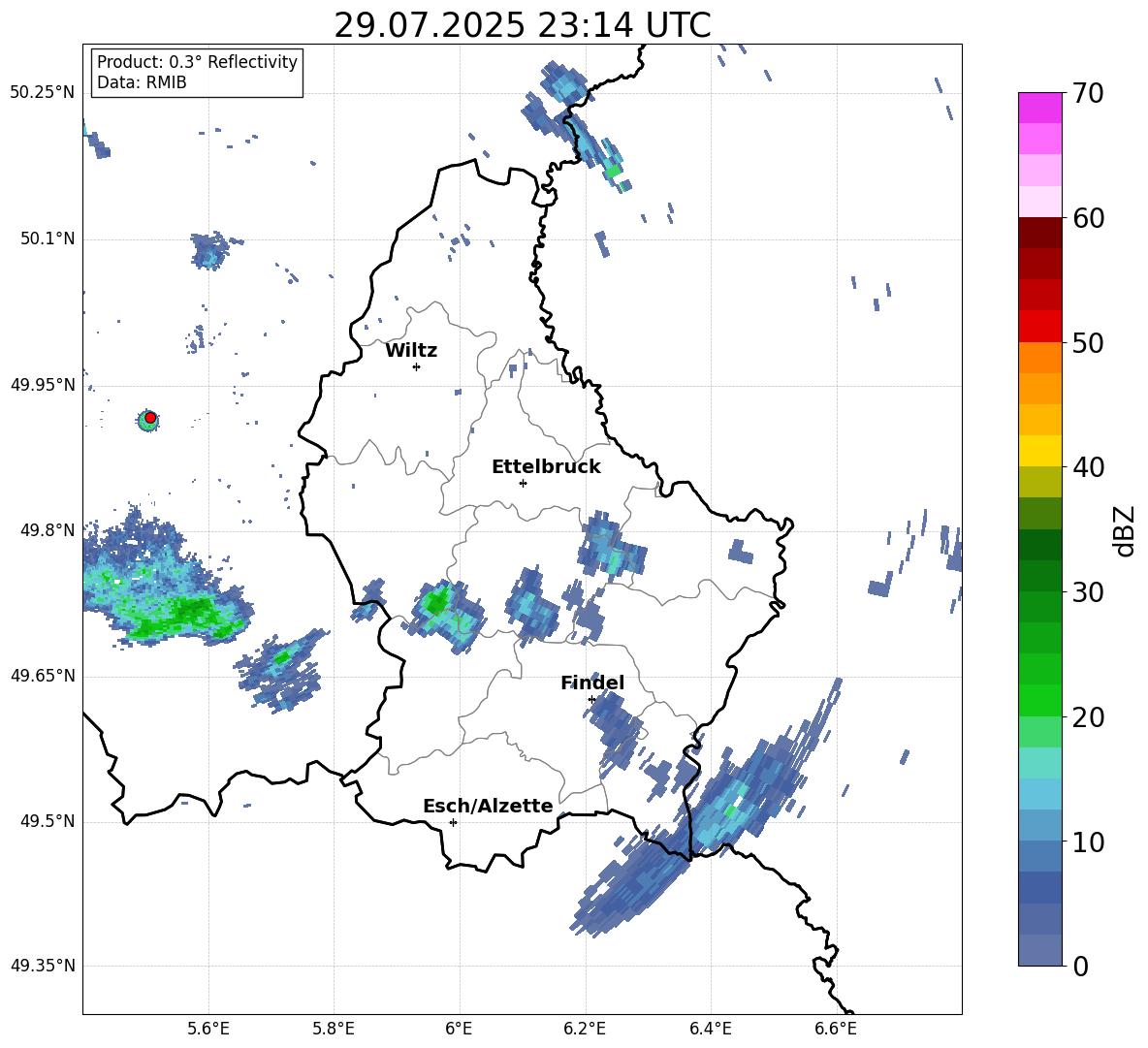The width and height of the screenshot is (1148, 1048).
Task: Click the colorbar value 50
Action: [x=1088, y=342]
